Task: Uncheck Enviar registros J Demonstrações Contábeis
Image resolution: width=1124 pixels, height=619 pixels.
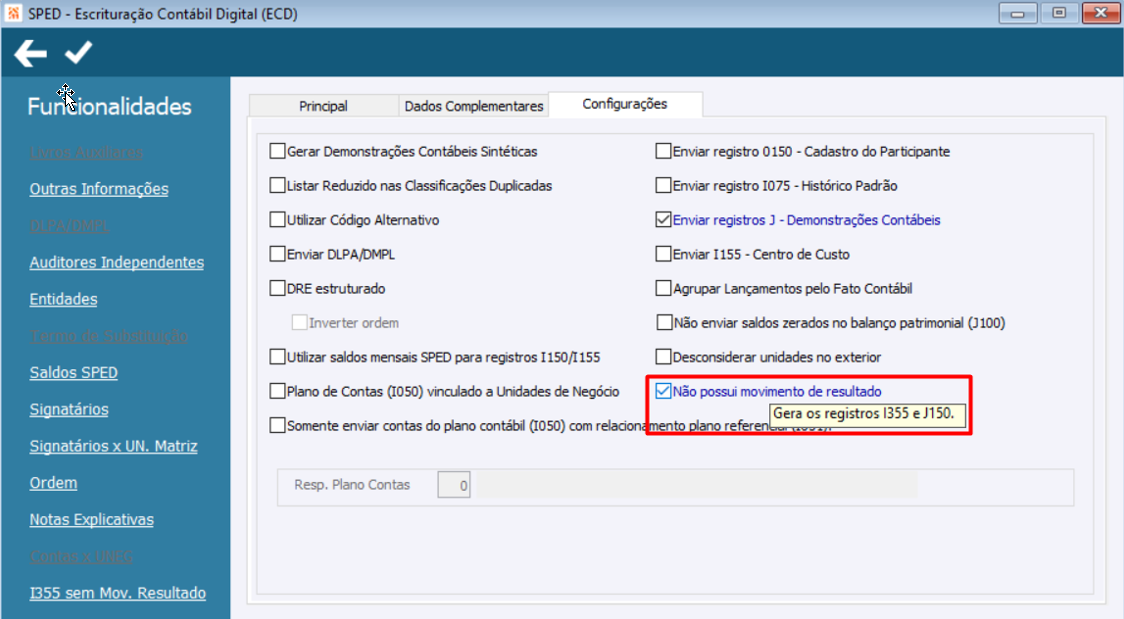Action: click(x=663, y=220)
